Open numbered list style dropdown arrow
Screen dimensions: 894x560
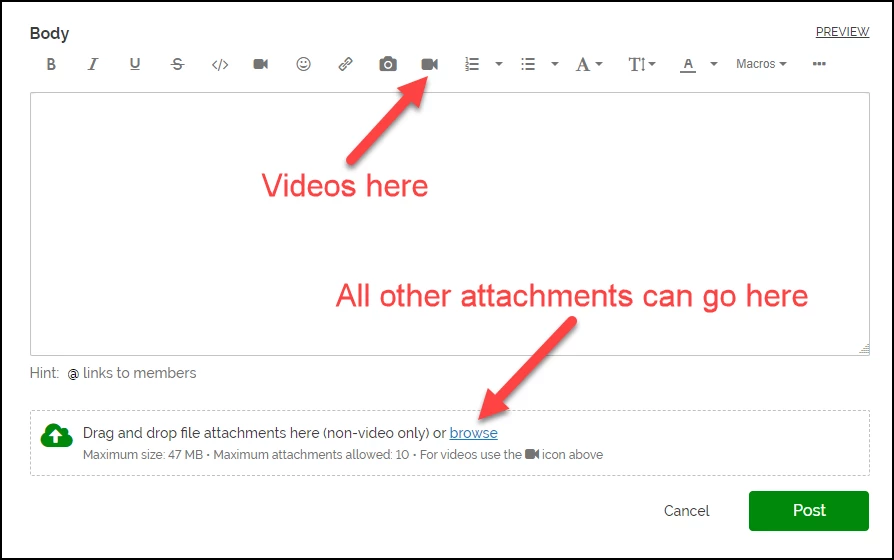[499, 64]
